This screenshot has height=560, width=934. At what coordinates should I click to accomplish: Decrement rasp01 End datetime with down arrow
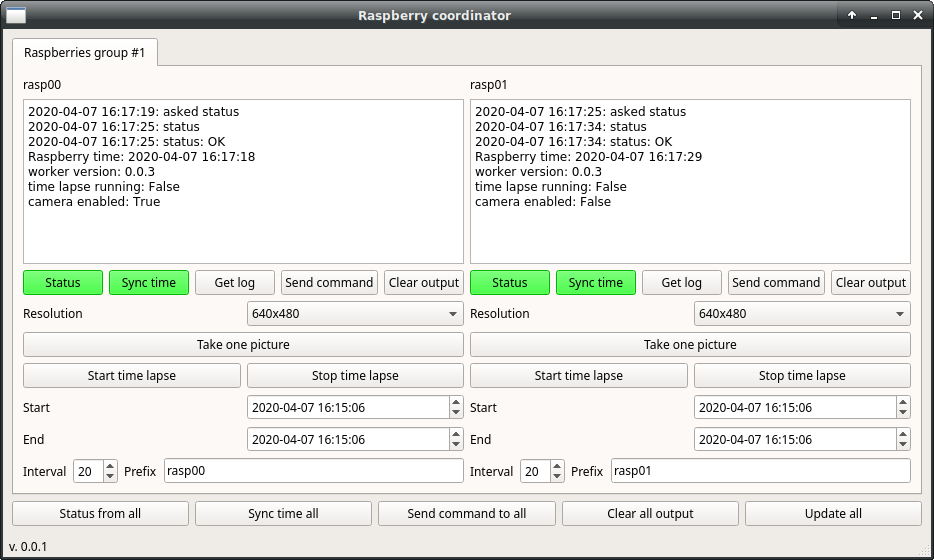point(903,445)
